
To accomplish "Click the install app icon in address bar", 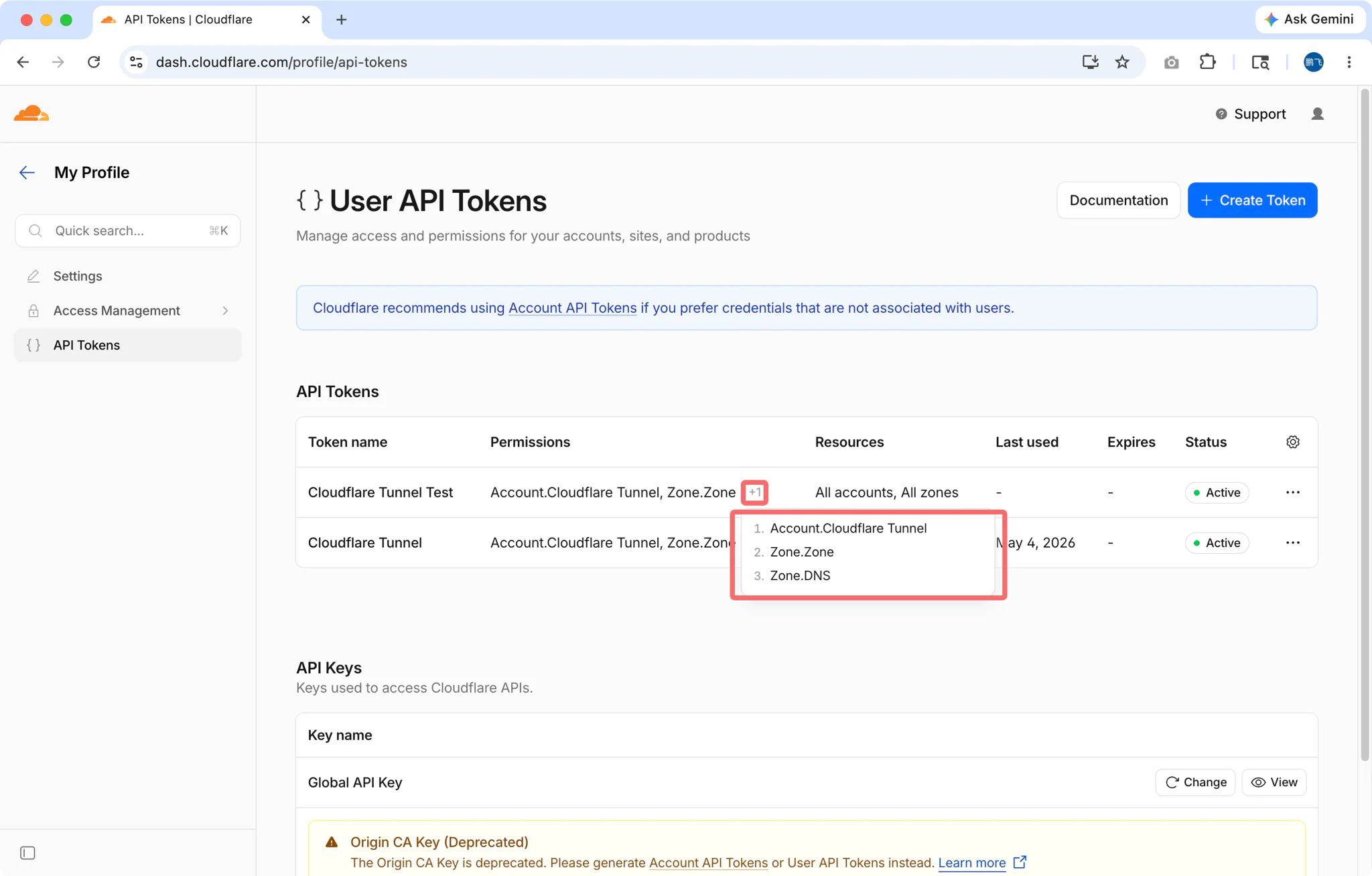I will 1090,62.
